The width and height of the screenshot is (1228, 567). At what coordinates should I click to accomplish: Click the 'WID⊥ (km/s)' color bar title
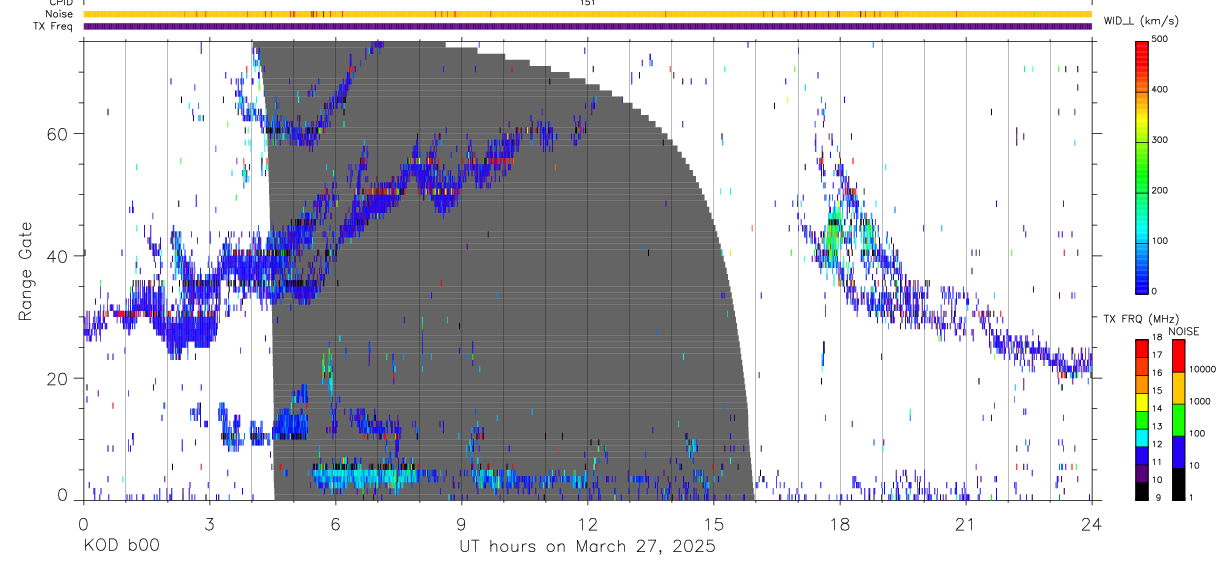[1140, 21]
